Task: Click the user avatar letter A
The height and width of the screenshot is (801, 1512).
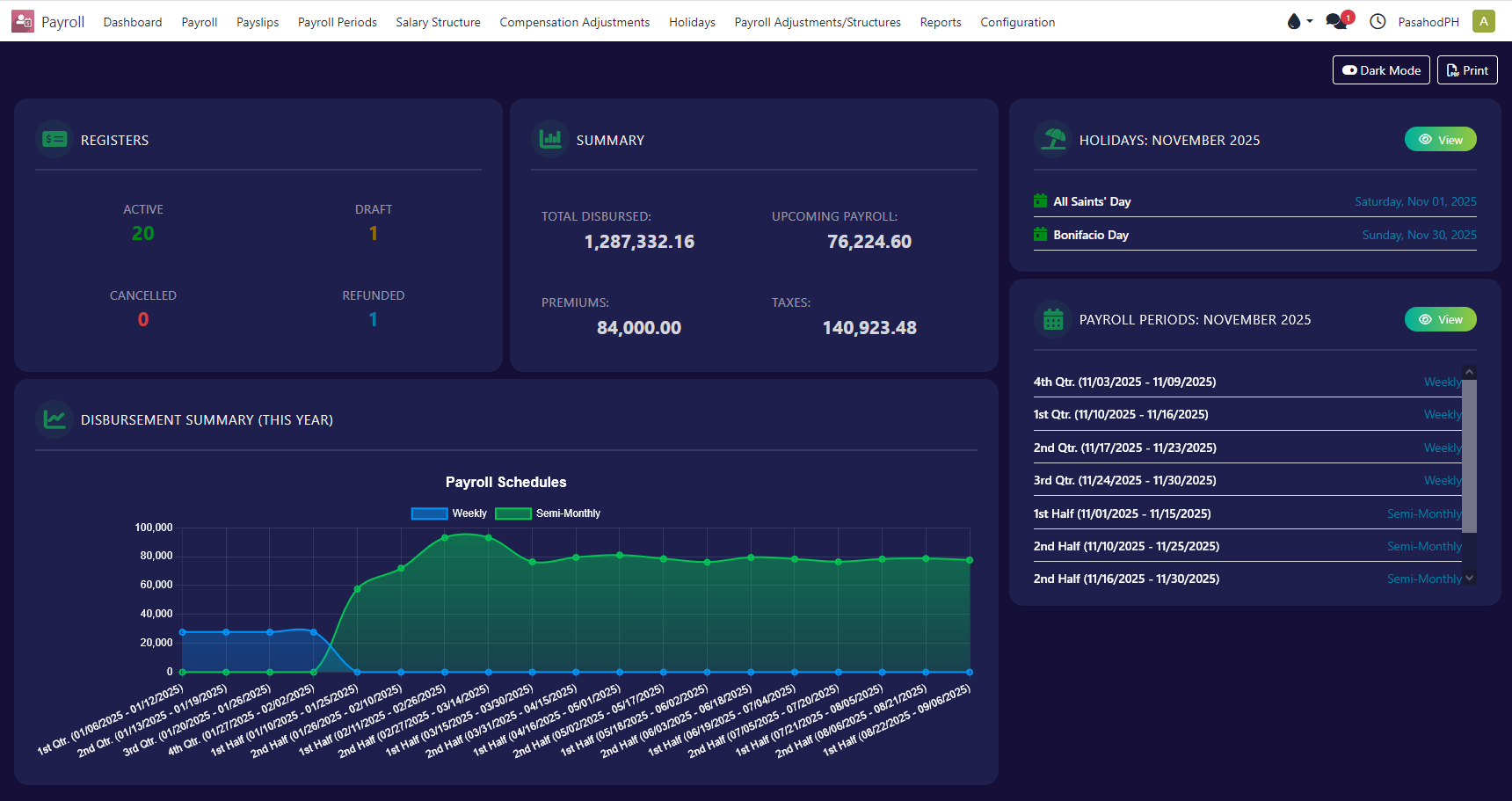Action: [1484, 21]
